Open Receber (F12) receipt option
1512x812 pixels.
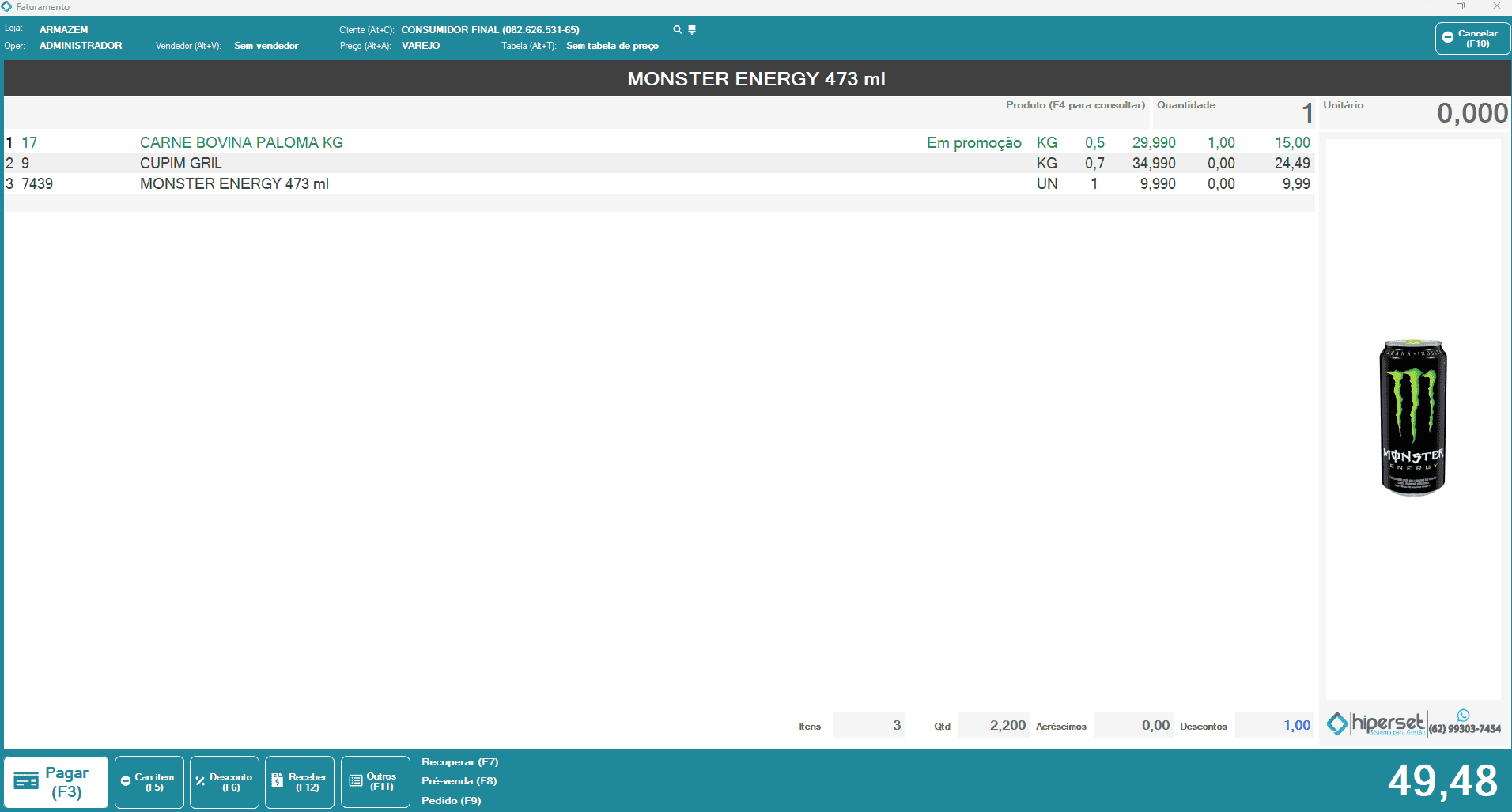pyautogui.click(x=300, y=782)
